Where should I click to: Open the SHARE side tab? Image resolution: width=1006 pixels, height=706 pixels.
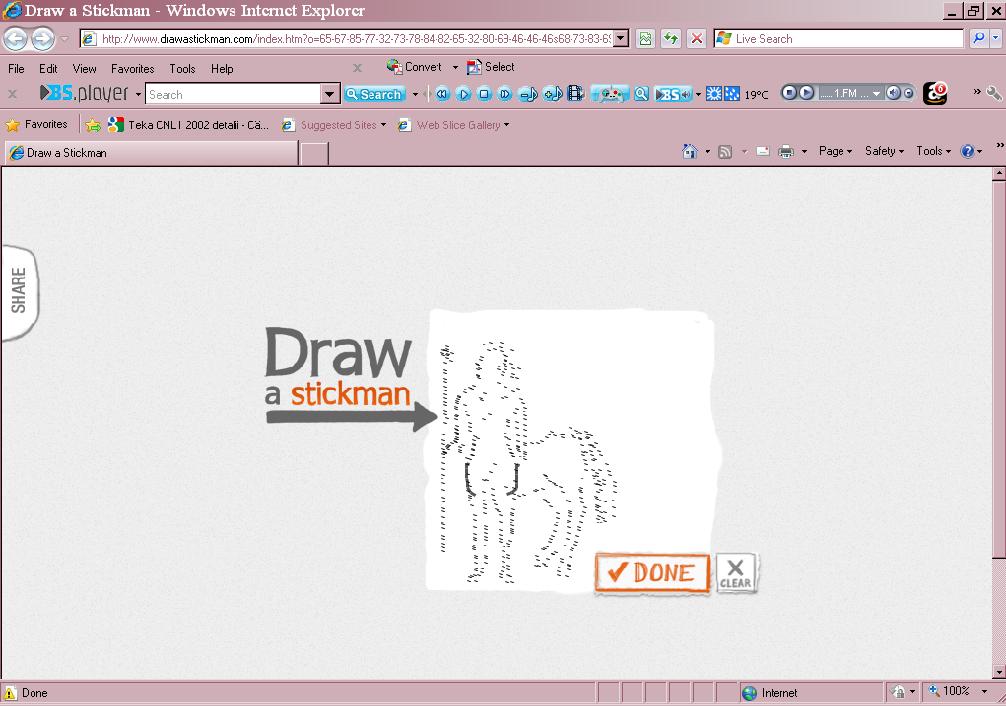pos(19,292)
